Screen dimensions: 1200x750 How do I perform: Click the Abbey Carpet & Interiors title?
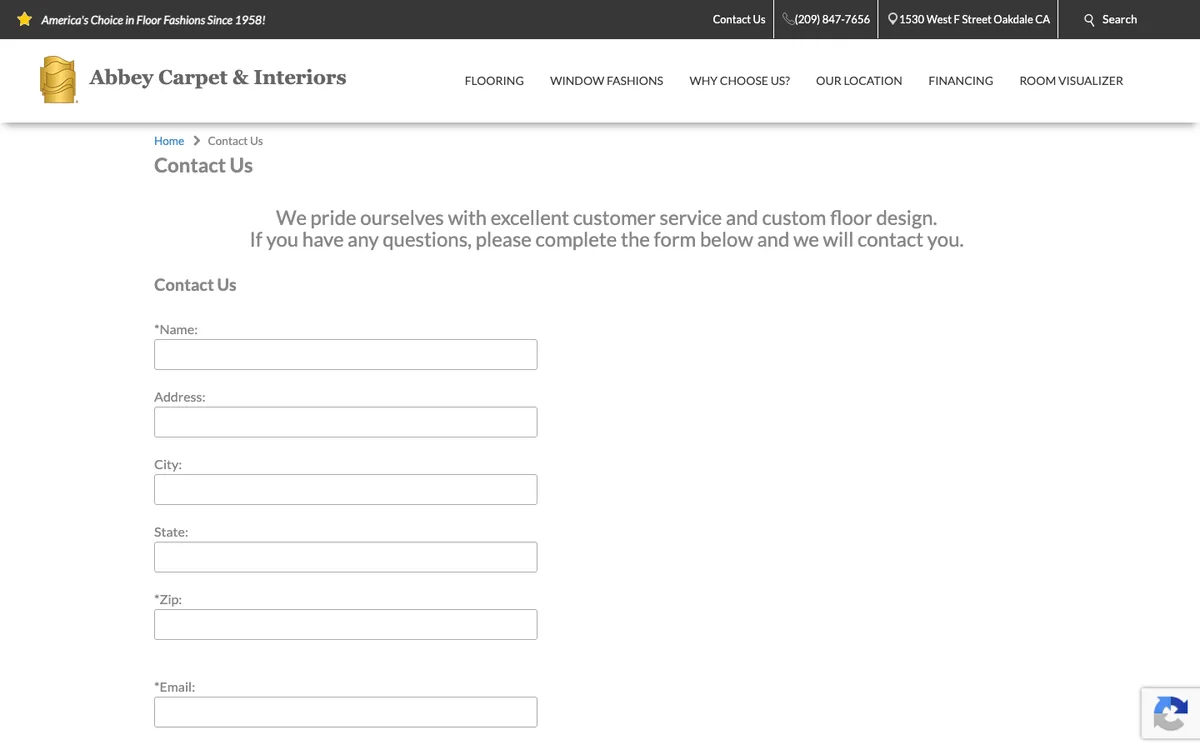[217, 78]
